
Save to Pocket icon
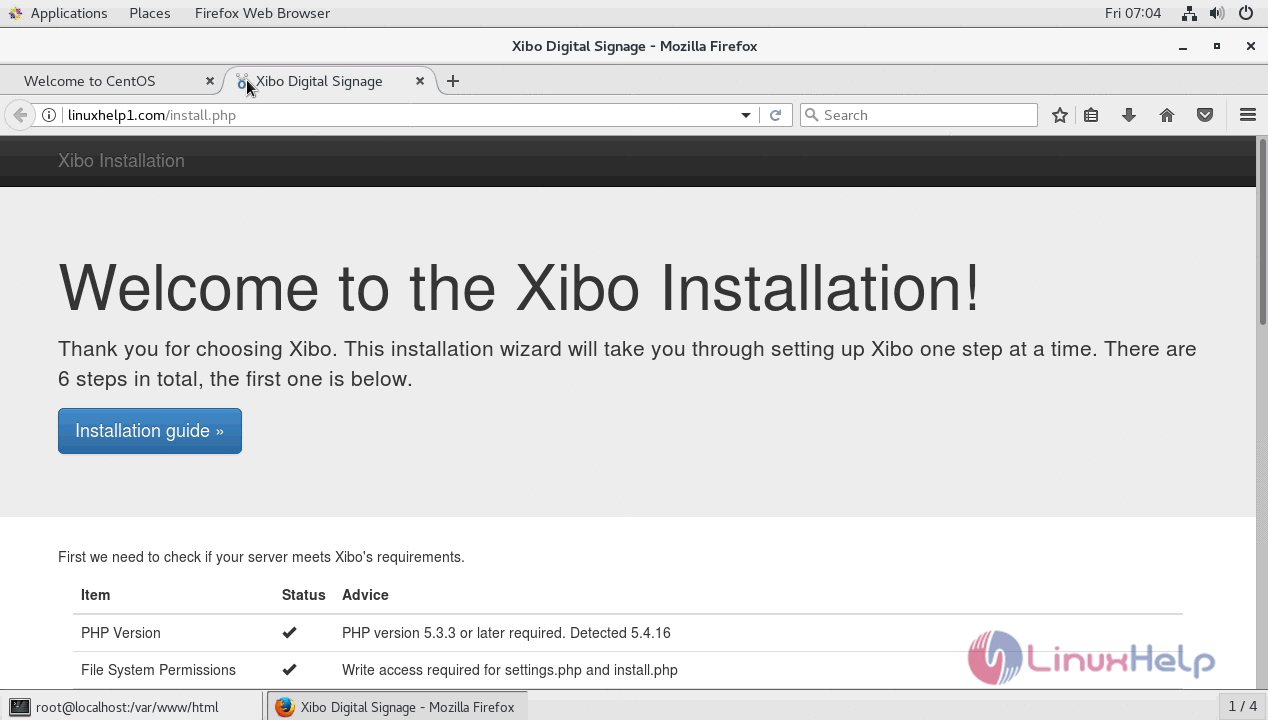point(1205,115)
